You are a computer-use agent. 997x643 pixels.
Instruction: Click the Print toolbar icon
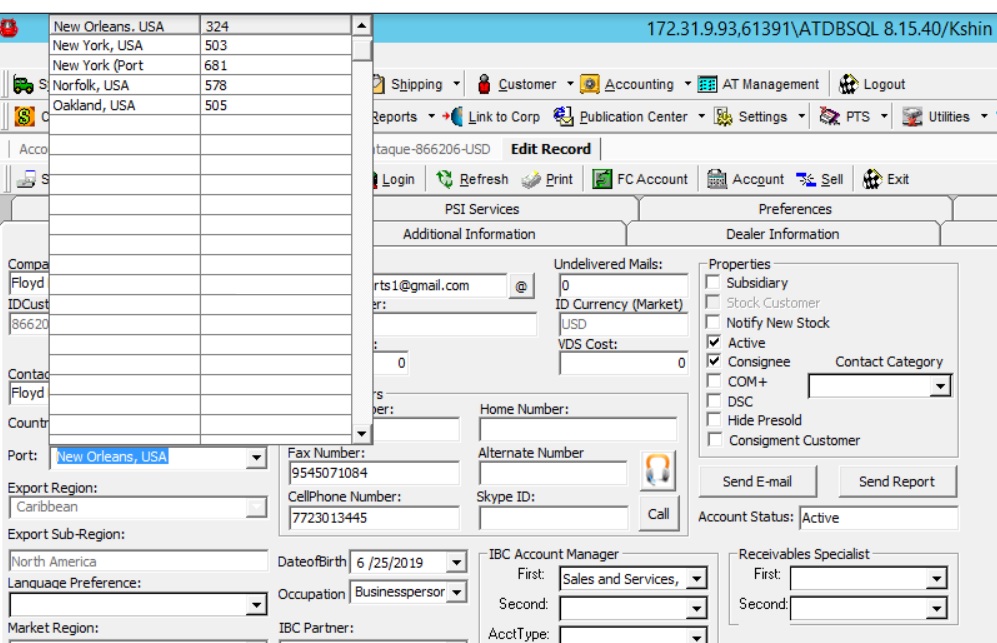click(x=531, y=180)
